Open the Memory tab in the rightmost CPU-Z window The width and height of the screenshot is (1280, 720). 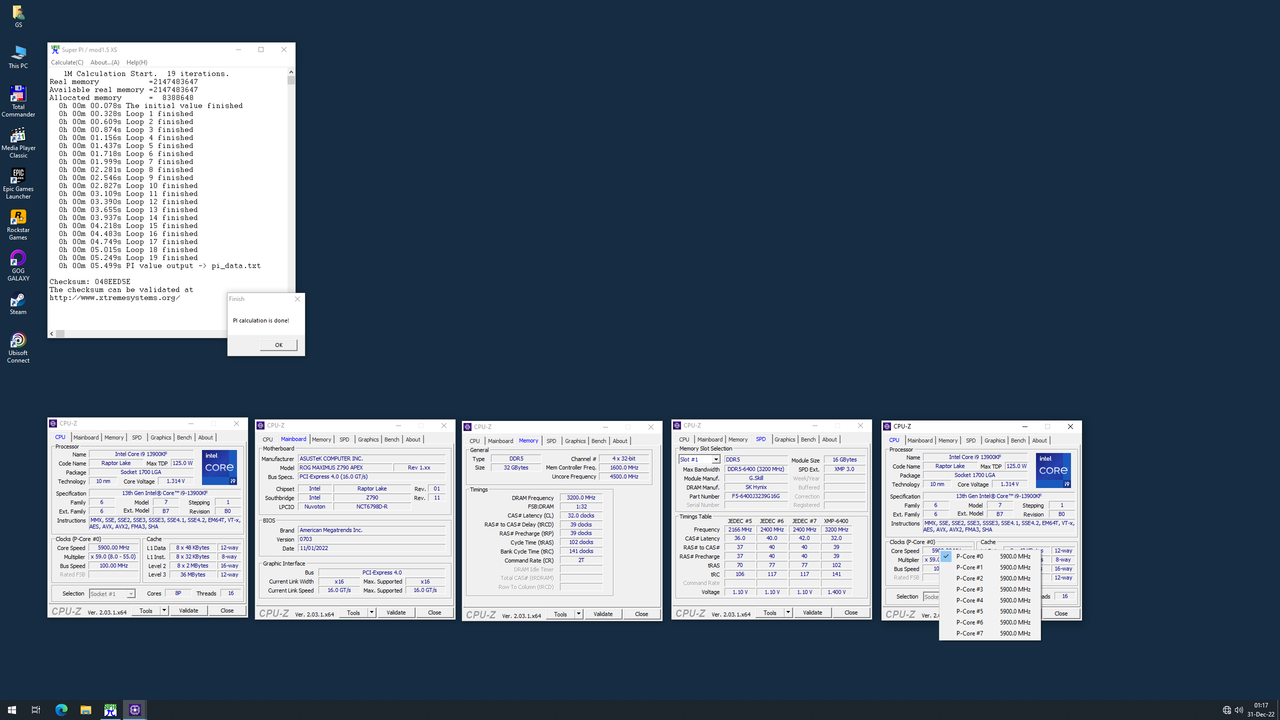pyautogui.click(x=947, y=440)
